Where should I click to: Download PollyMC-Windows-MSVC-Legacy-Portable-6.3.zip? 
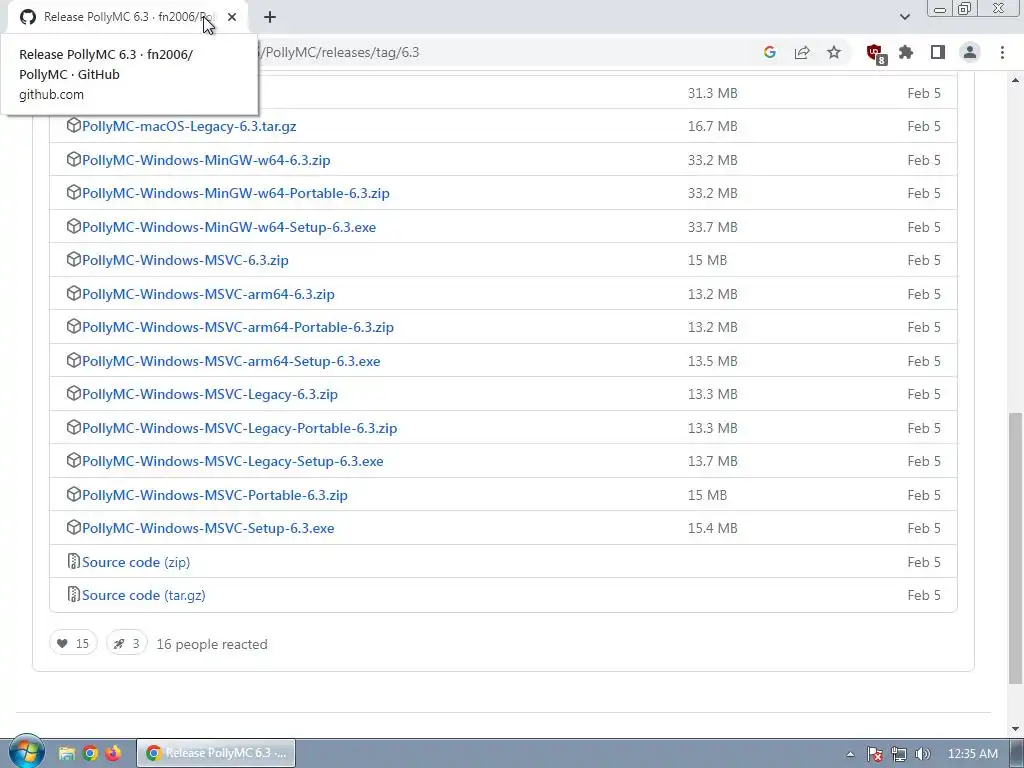click(x=239, y=428)
